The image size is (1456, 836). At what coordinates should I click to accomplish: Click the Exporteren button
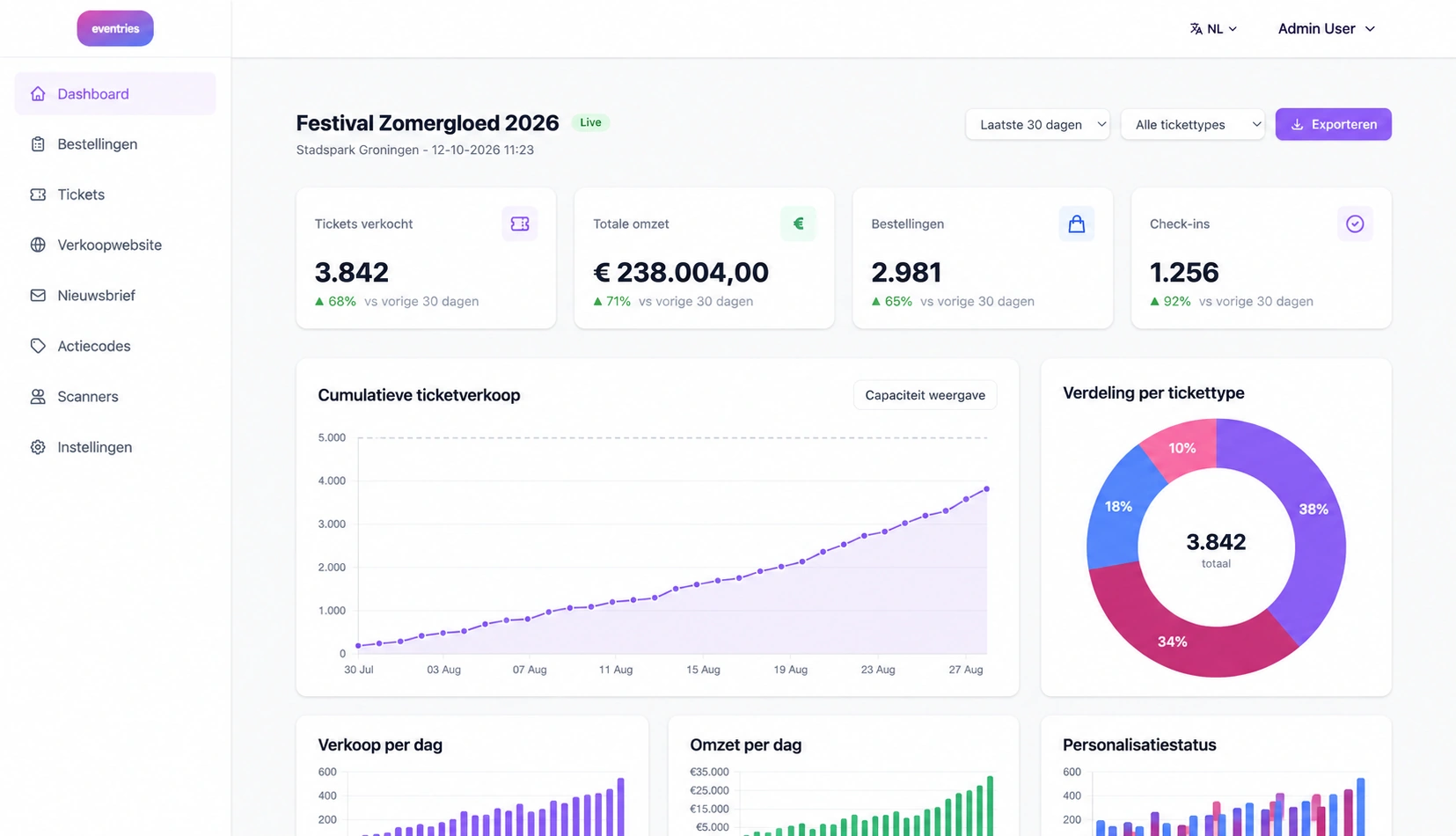pos(1333,124)
